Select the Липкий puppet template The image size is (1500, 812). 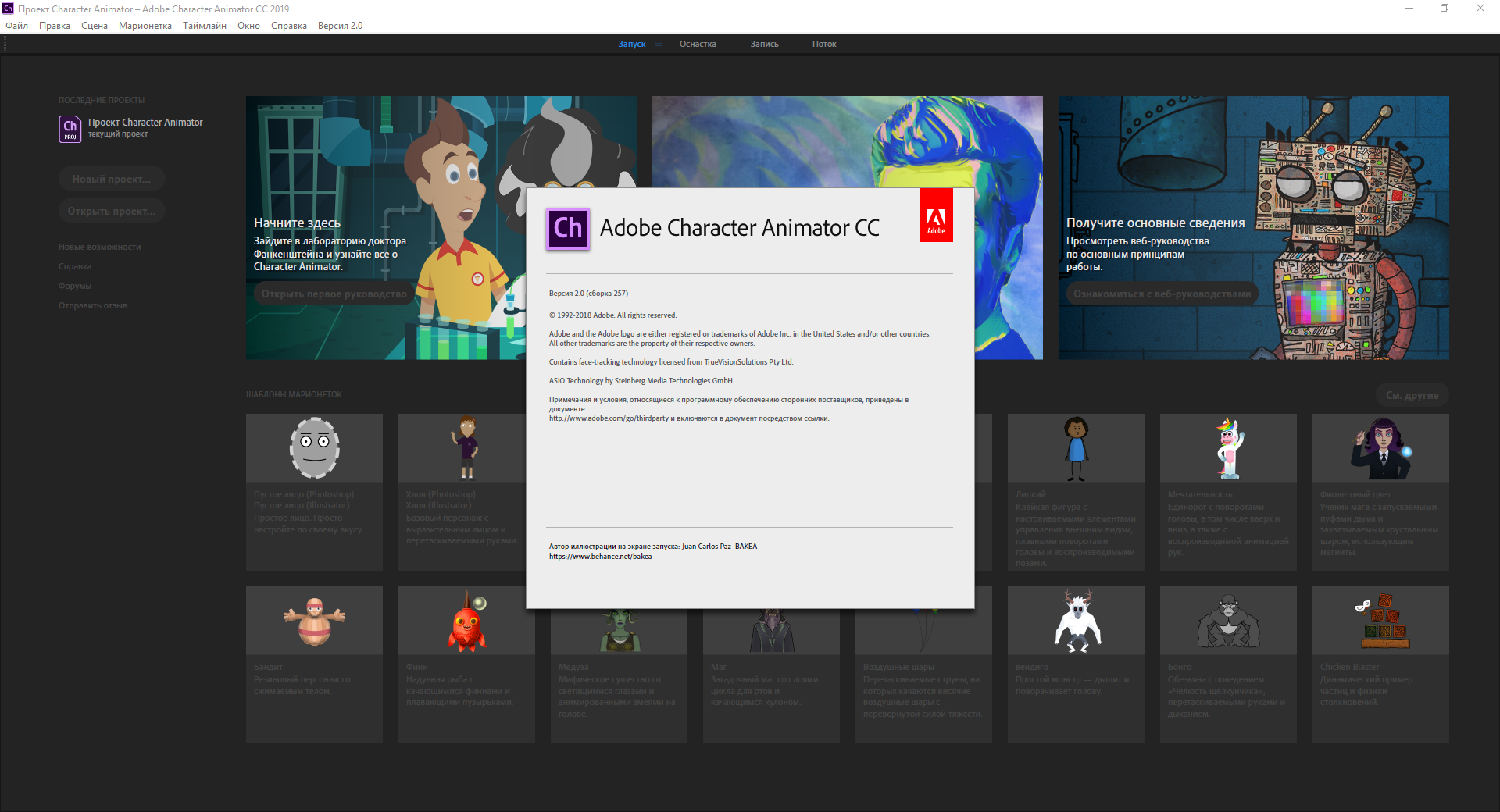click(1076, 492)
